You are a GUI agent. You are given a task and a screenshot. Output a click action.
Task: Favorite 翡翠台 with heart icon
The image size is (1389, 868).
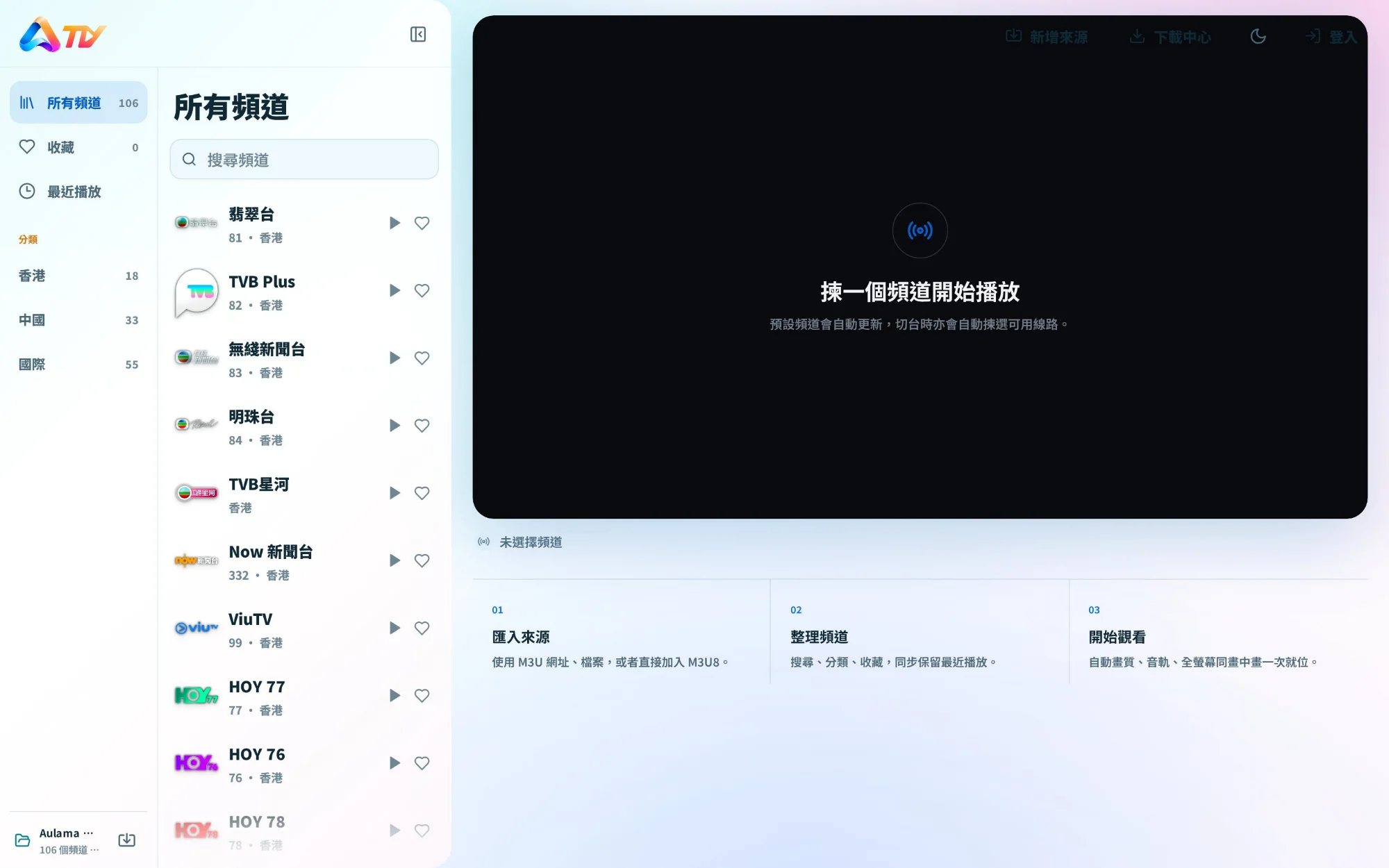[x=422, y=223]
